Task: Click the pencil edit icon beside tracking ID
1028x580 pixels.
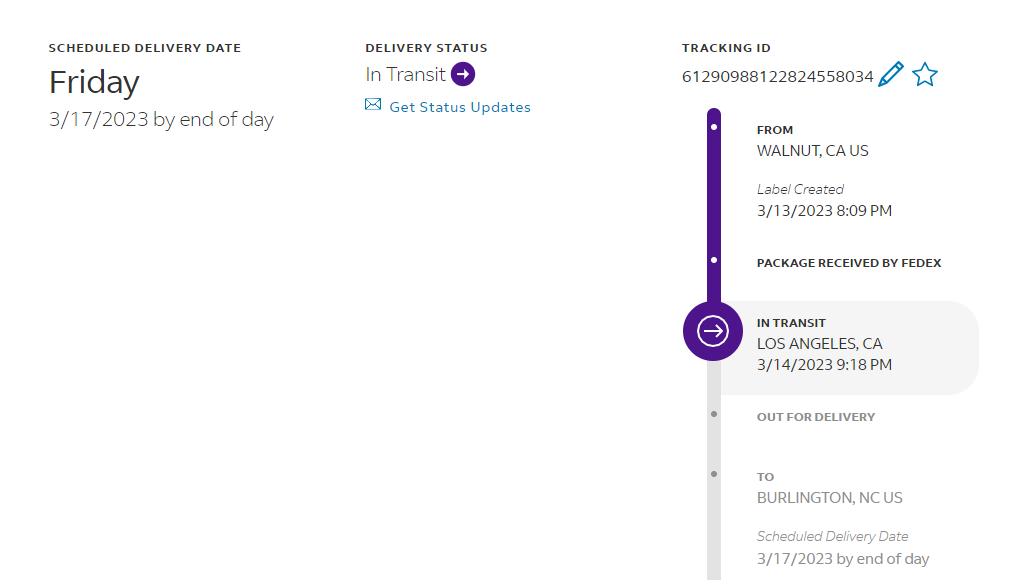Action: (x=890, y=75)
